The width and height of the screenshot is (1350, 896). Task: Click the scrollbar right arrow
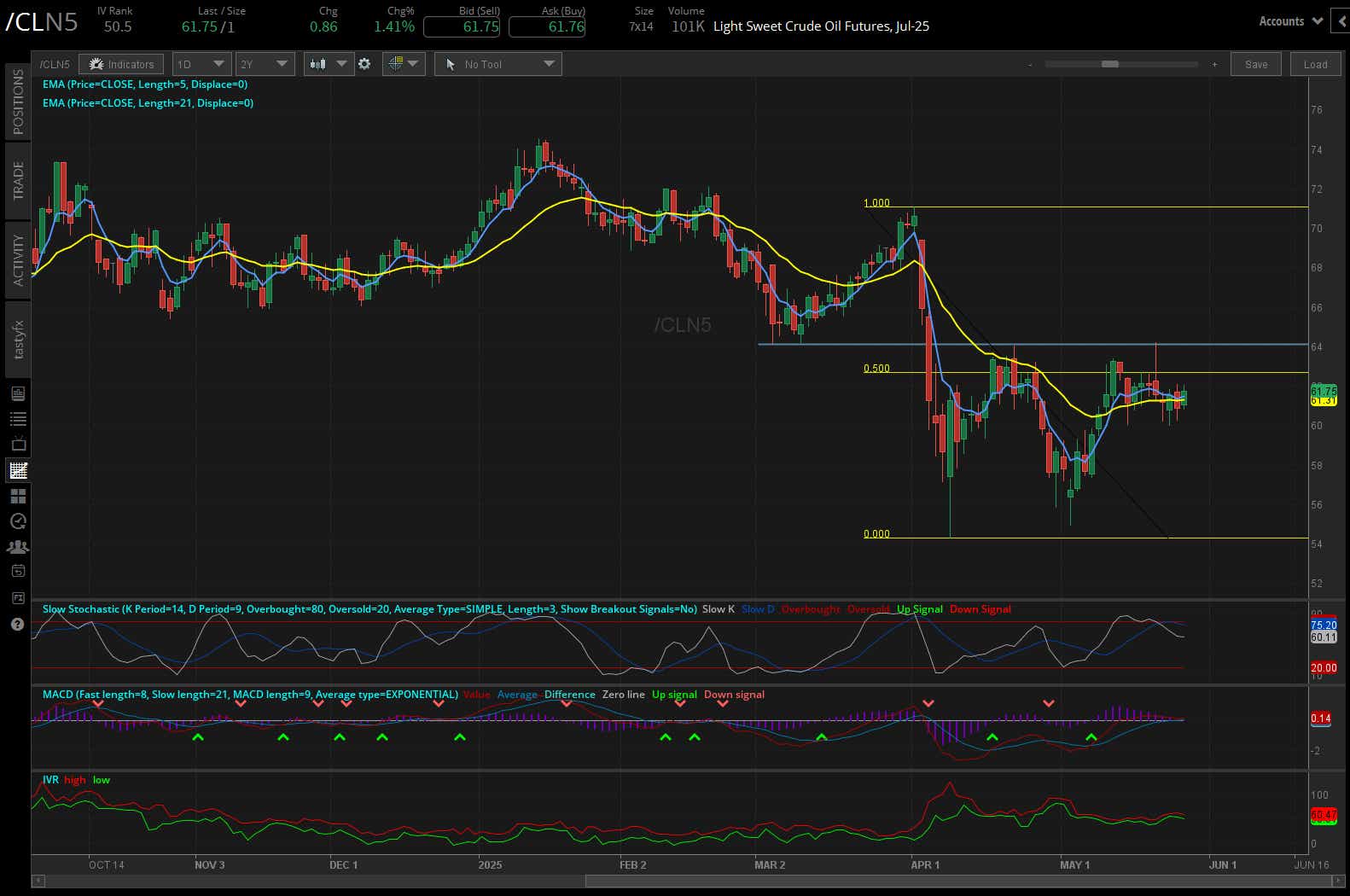point(1338,881)
